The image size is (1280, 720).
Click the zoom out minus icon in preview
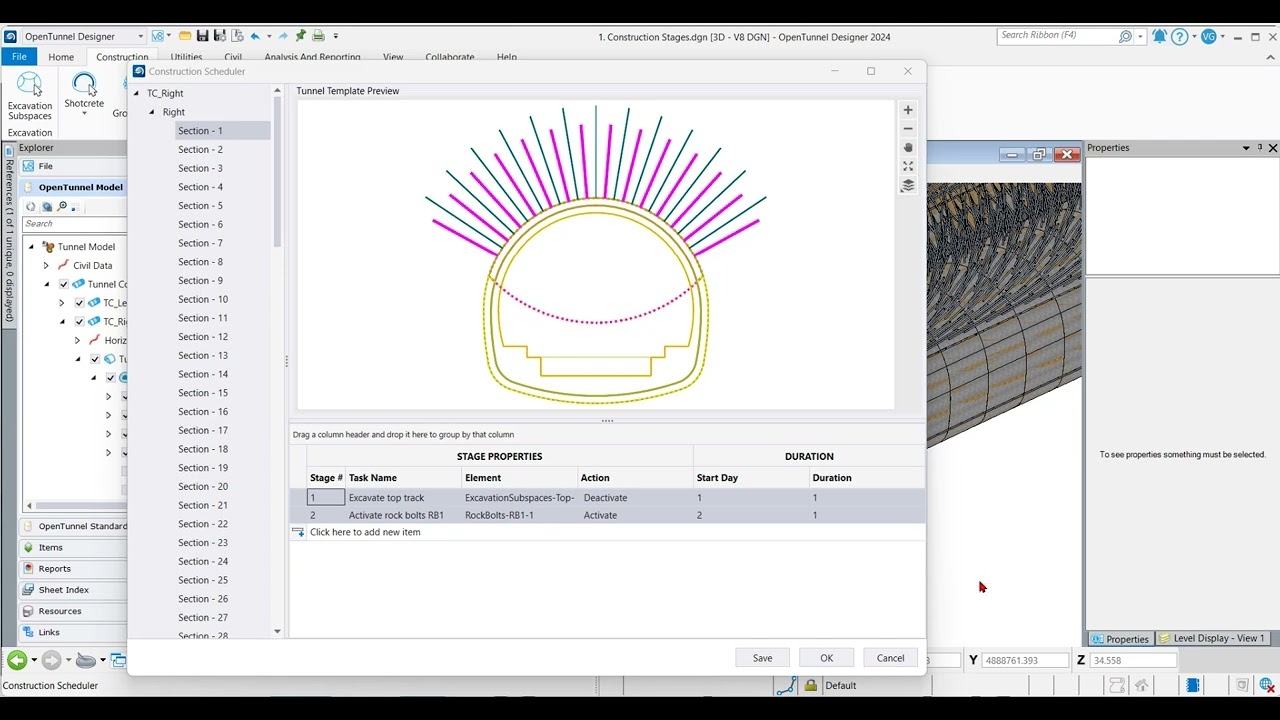pos(908,129)
